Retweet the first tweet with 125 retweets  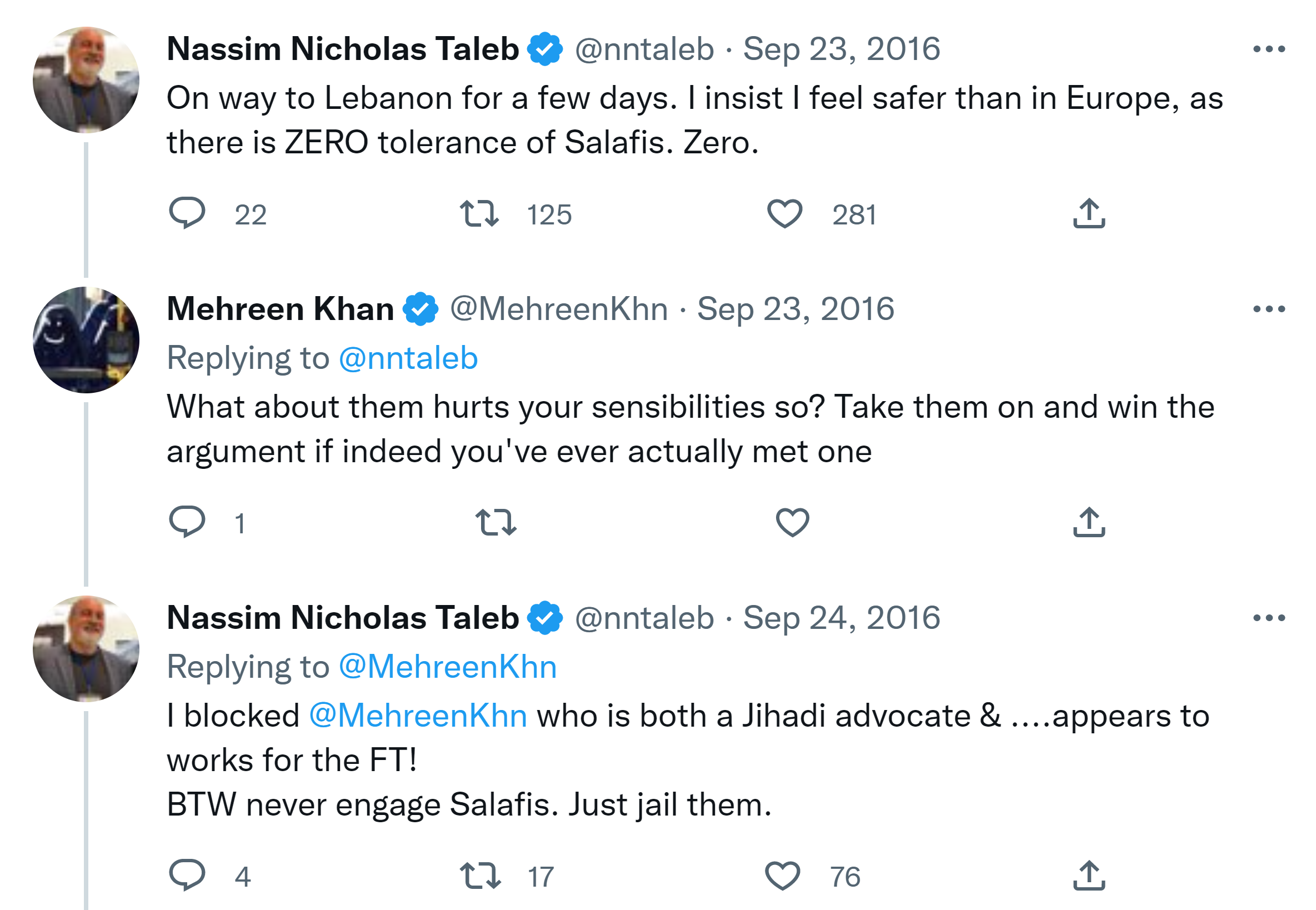pyautogui.click(x=479, y=213)
